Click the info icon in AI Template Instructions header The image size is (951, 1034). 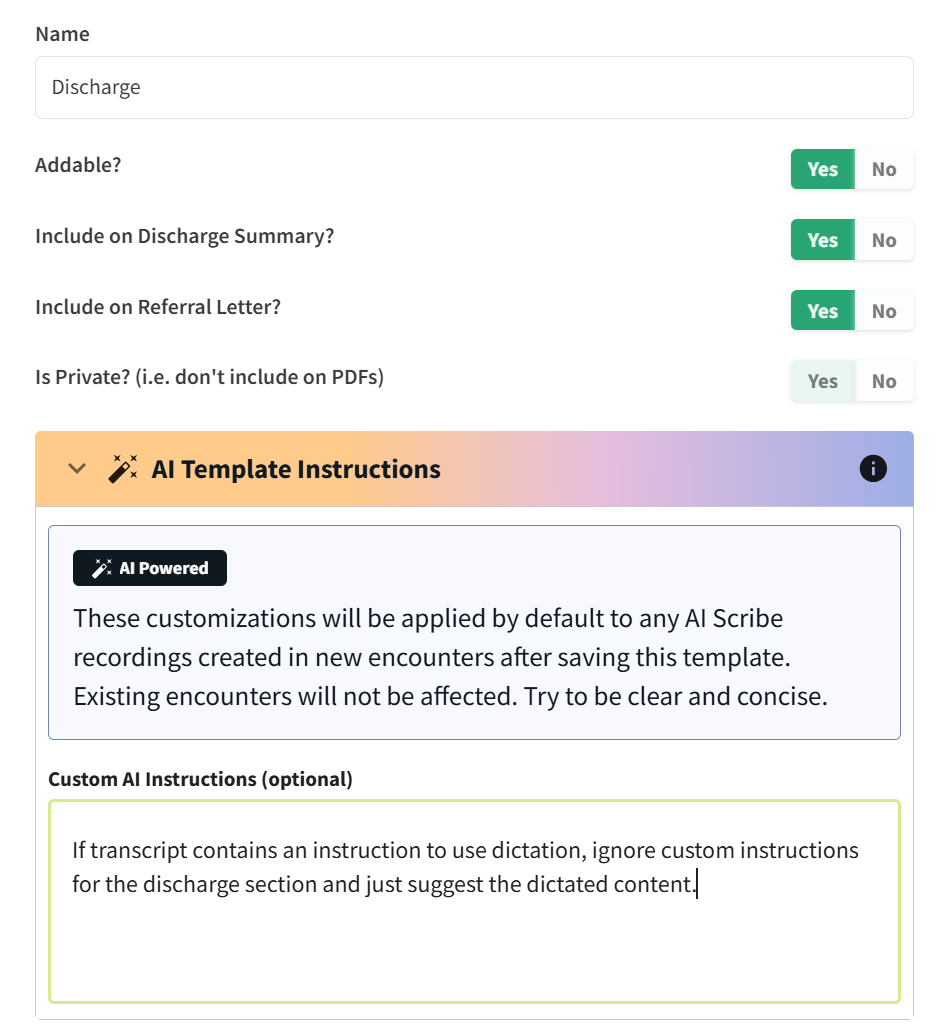point(873,468)
